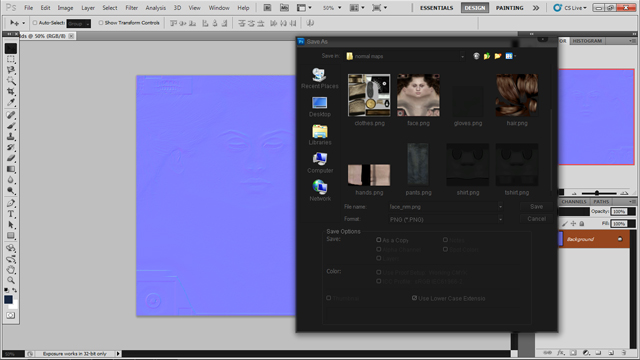640x360 pixels.
Task: Enable Show Transform Controls checkbox
Action: tap(101, 23)
